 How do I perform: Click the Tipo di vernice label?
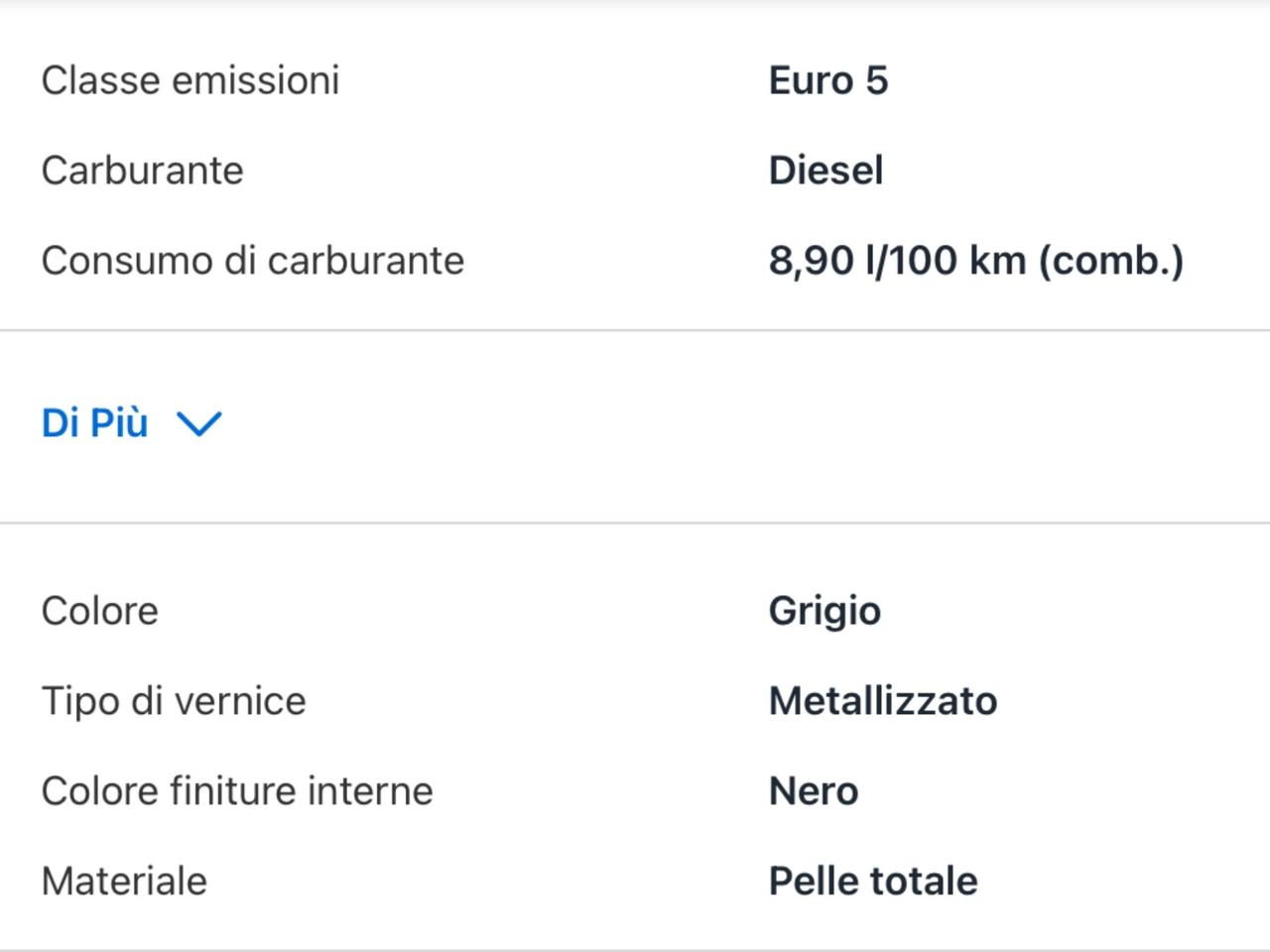click(x=174, y=702)
